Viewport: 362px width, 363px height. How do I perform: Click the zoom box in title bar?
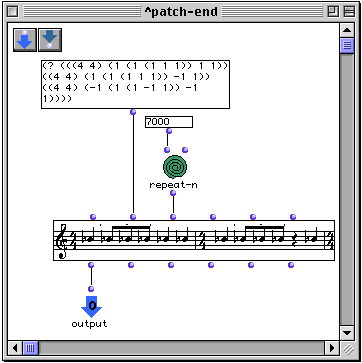coord(333,12)
